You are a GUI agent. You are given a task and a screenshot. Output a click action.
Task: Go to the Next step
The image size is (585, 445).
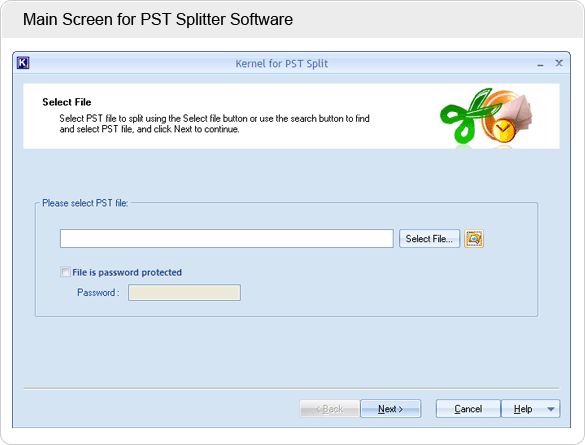pos(391,409)
